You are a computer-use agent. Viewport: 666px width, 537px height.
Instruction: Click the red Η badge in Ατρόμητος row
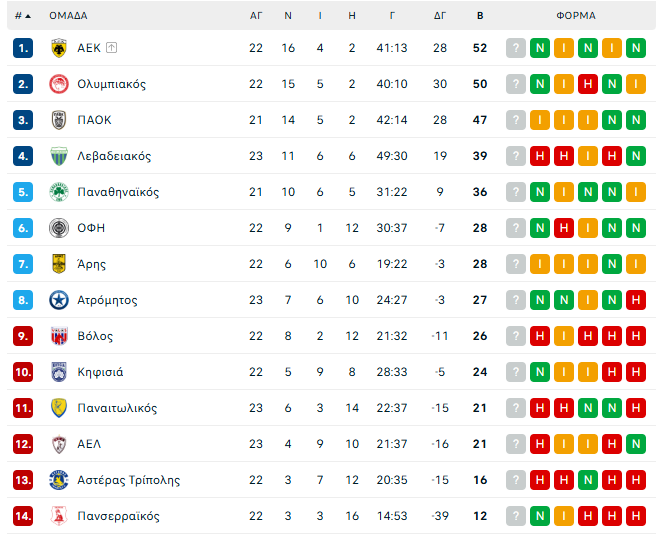636,300
